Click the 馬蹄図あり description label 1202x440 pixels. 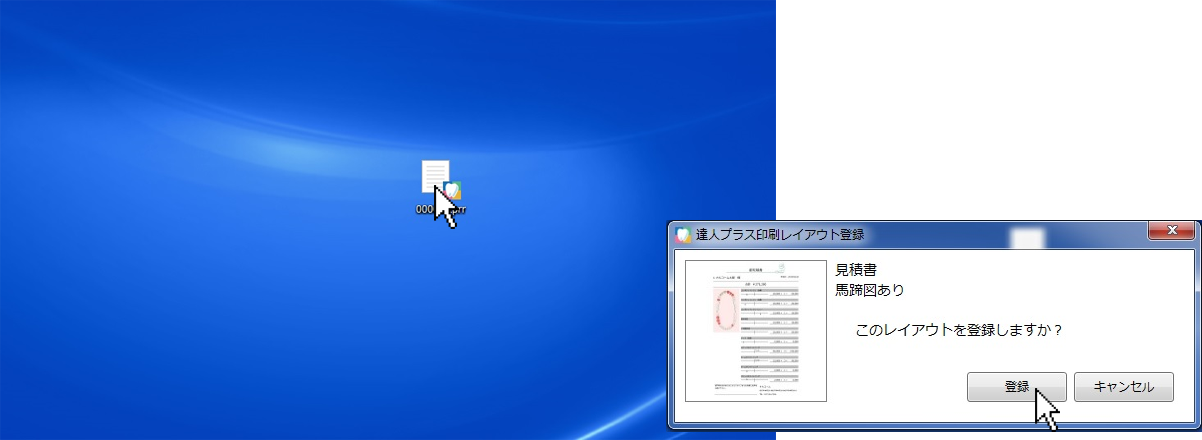coord(870,291)
